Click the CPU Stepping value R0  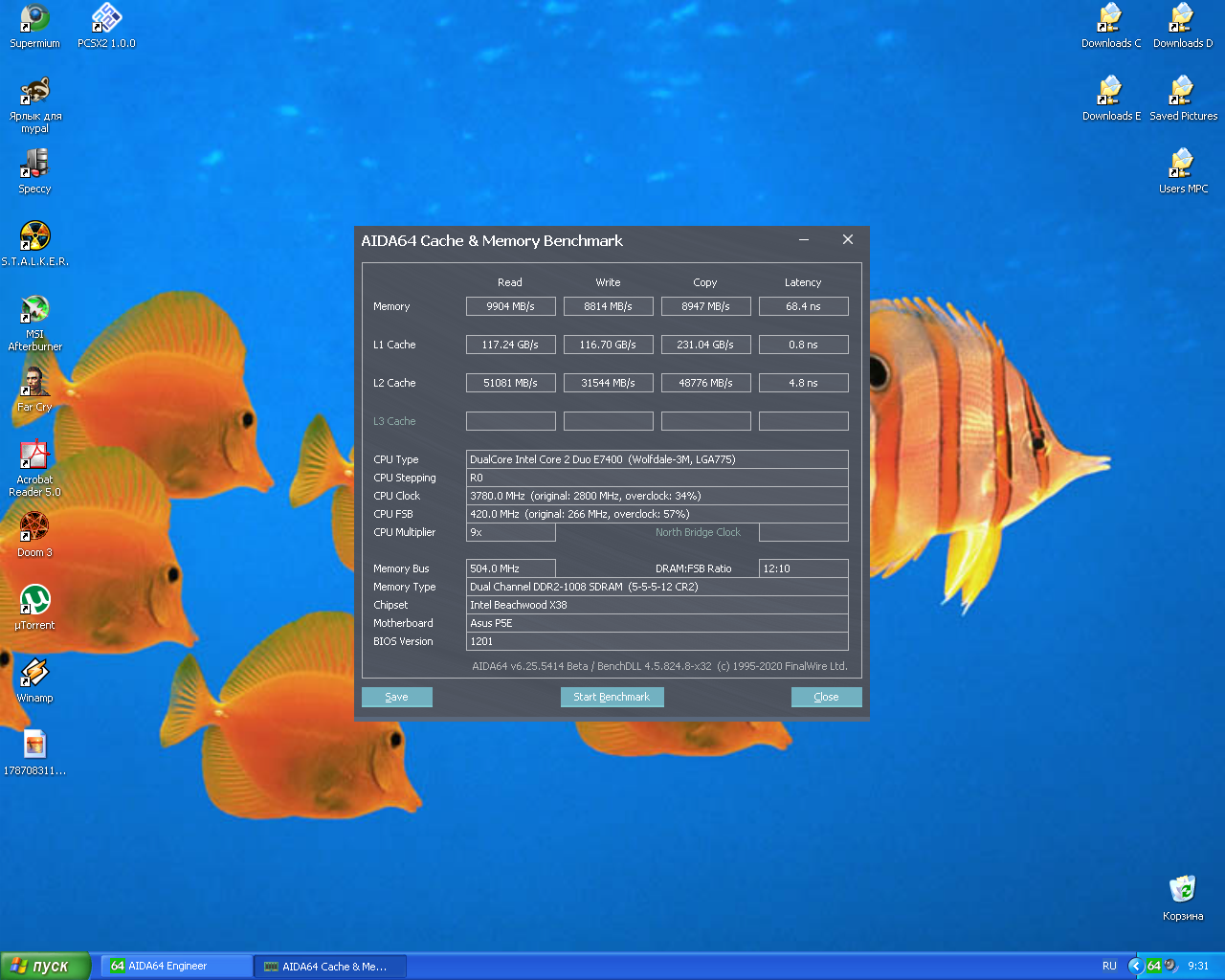(657, 478)
